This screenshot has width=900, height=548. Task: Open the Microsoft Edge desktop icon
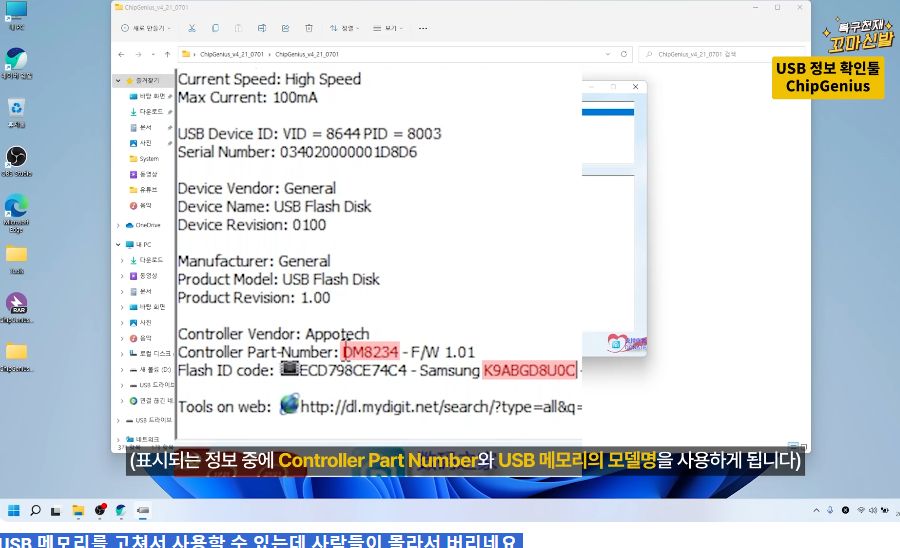pyautogui.click(x=17, y=214)
